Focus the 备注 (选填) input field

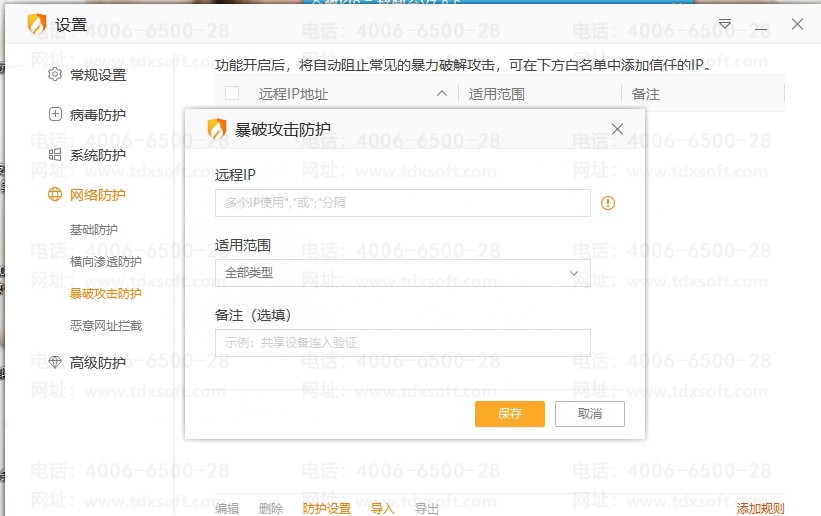403,343
